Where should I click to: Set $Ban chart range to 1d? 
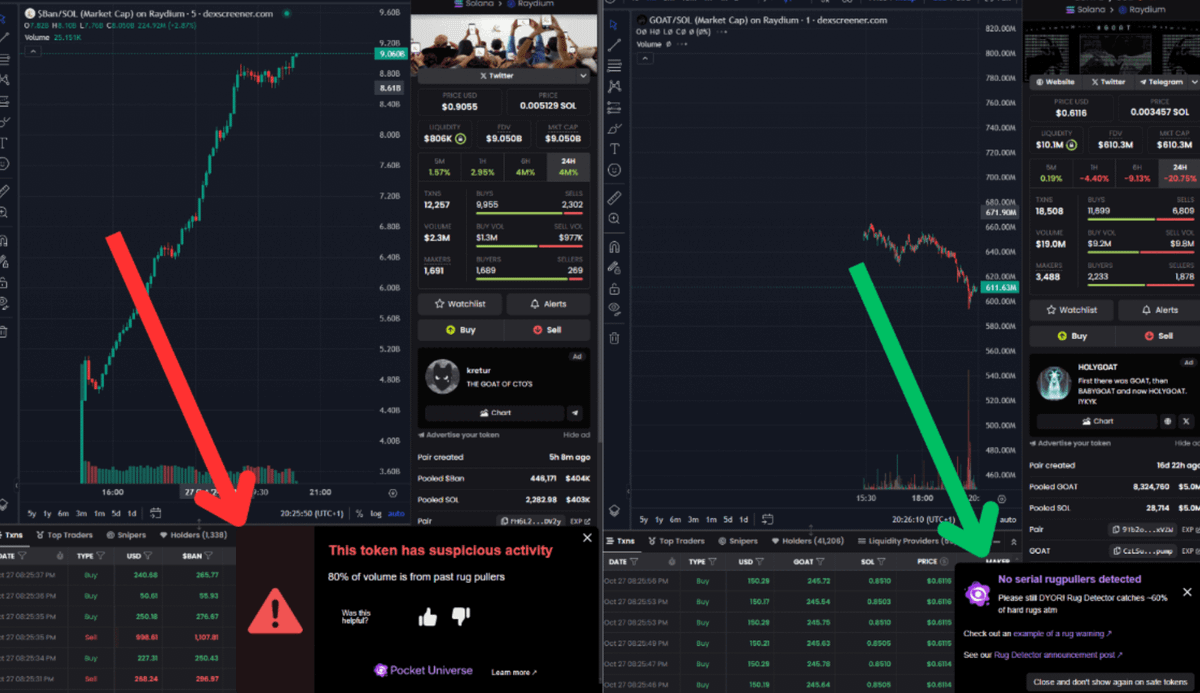coord(132,513)
